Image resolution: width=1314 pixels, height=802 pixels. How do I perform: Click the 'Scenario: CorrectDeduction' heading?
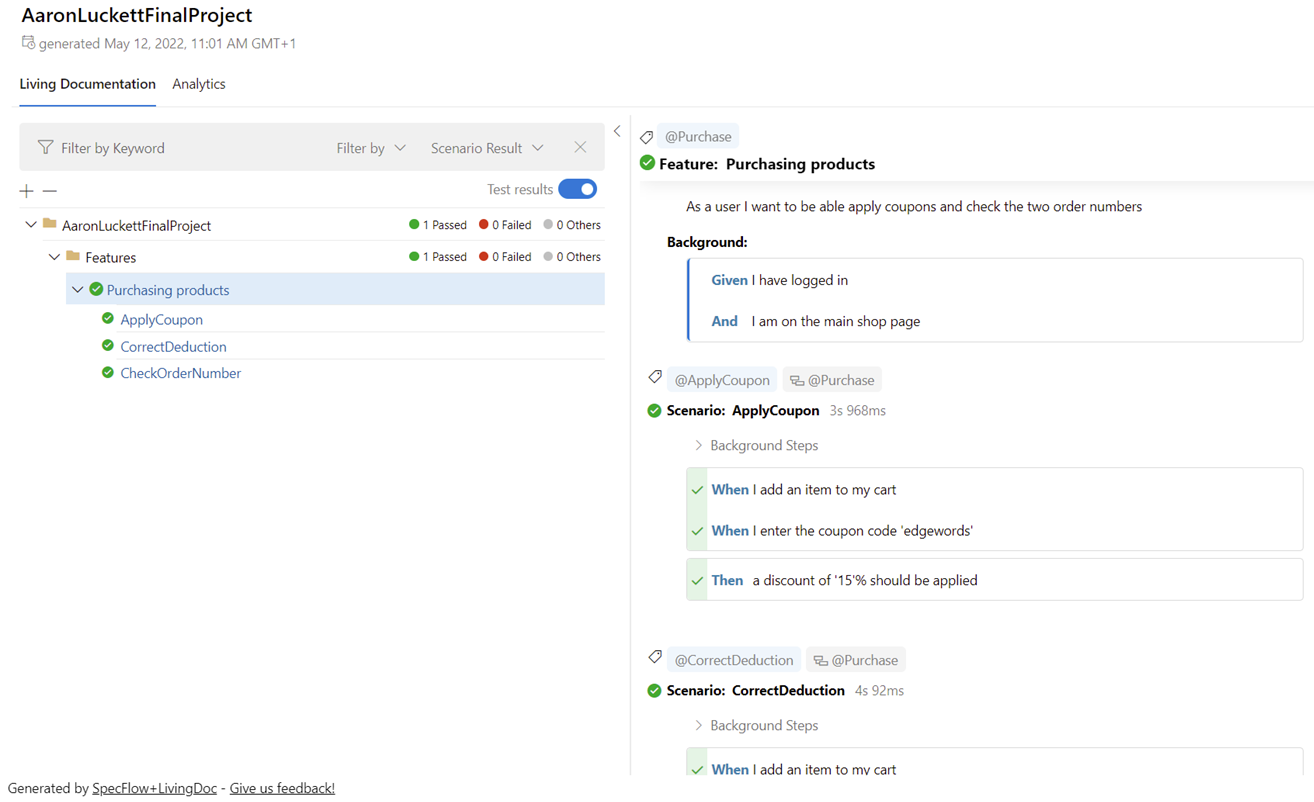tap(755, 690)
